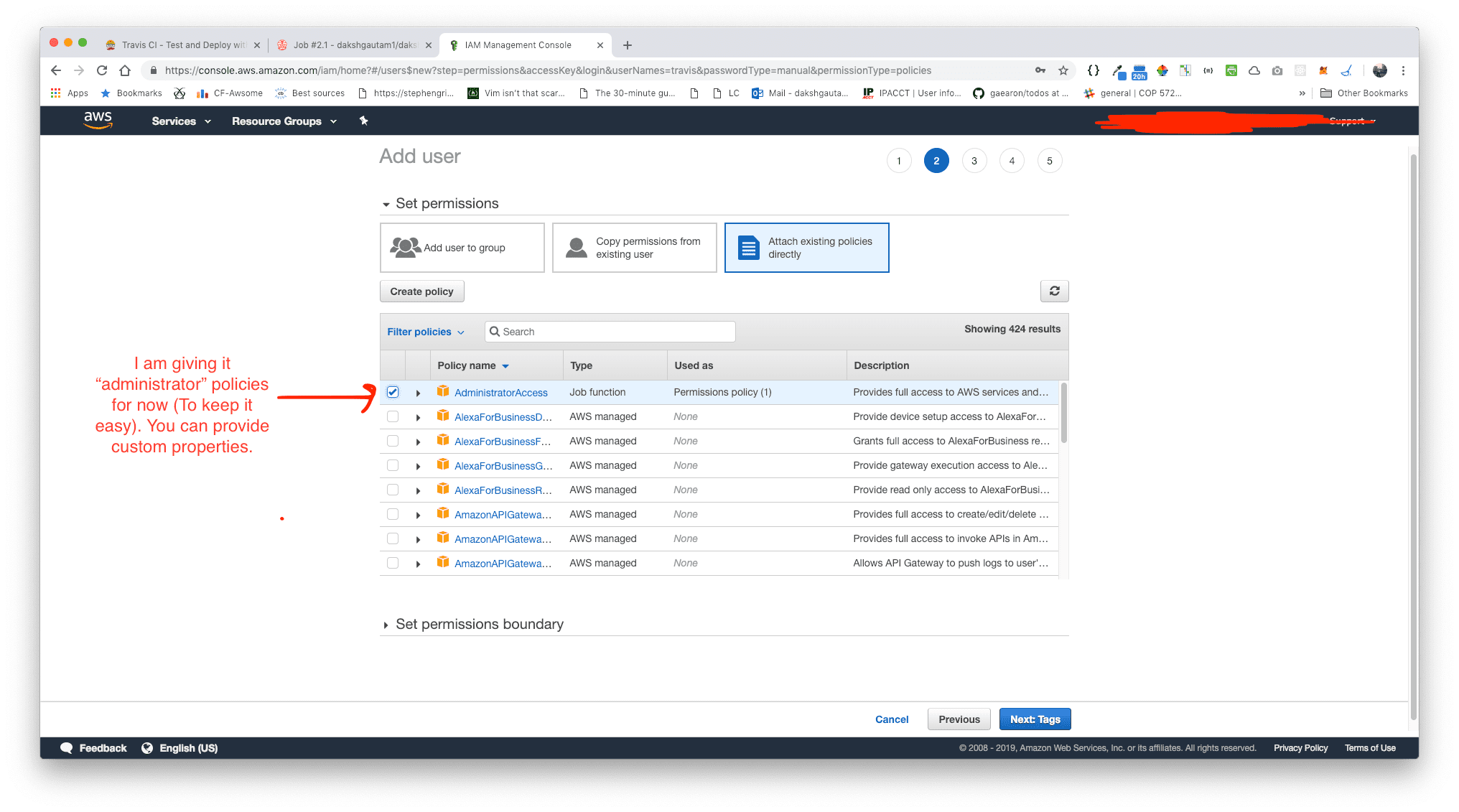Image resolution: width=1459 pixels, height=812 pixels.
Task: Click the page's main vertical scrollbar
Action: (x=1413, y=438)
